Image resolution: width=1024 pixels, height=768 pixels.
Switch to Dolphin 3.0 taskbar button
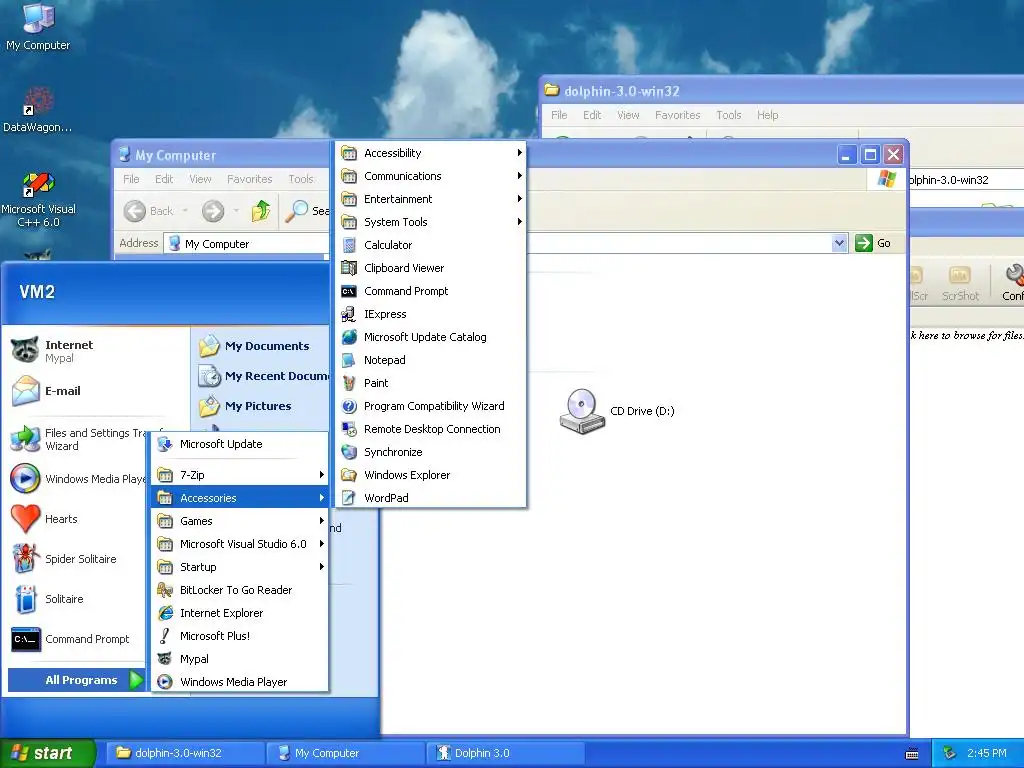[x=505, y=753]
